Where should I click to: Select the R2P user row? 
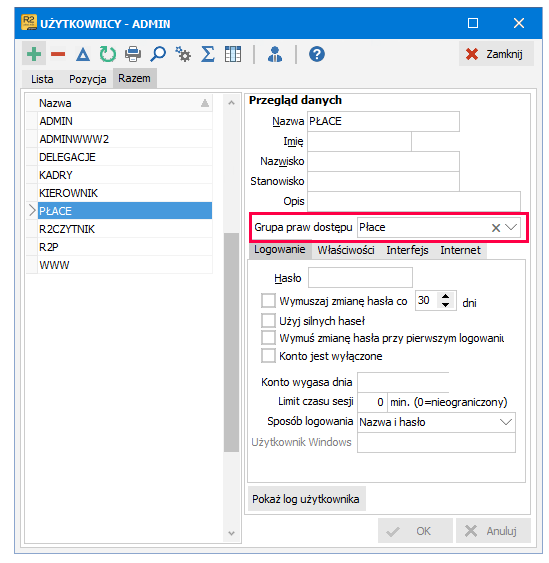124,247
